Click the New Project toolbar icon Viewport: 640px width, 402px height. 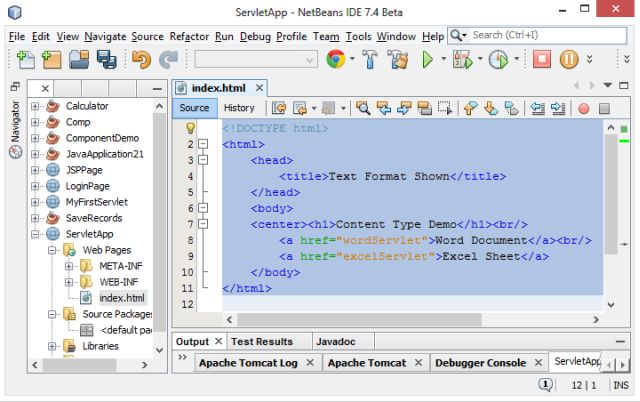point(51,60)
